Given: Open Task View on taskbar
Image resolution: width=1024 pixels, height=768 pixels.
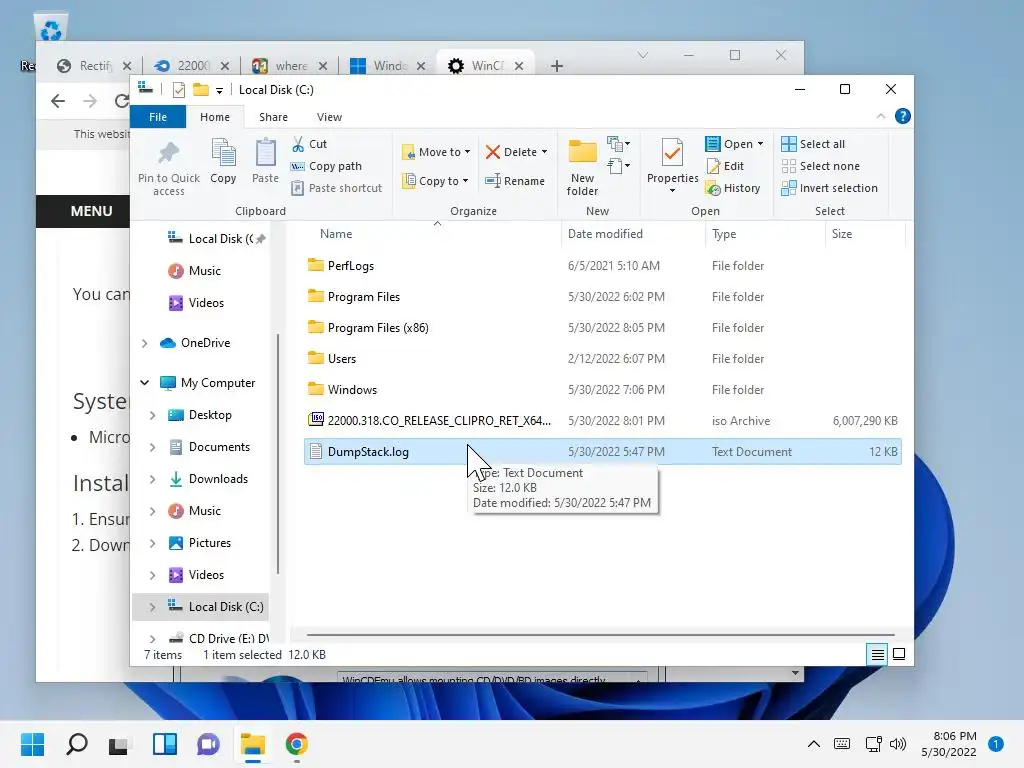Looking at the screenshot, I should (x=119, y=744).
